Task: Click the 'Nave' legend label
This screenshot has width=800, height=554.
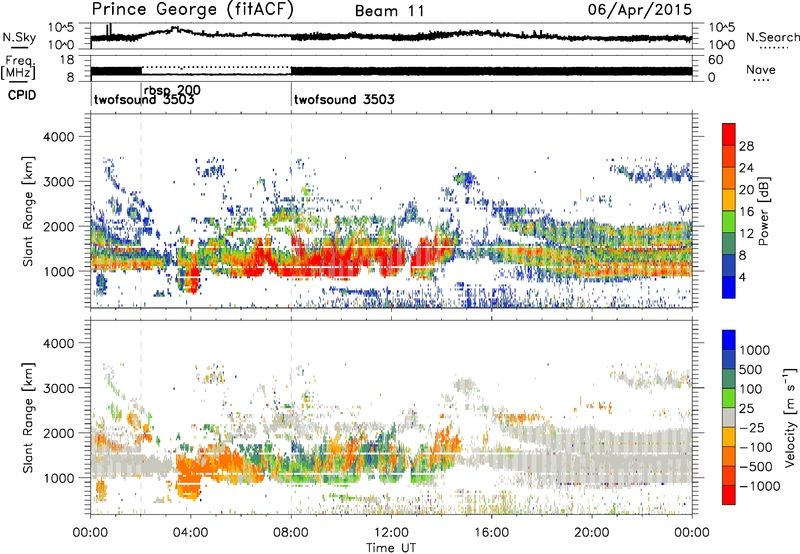Action: pos(761,69)
